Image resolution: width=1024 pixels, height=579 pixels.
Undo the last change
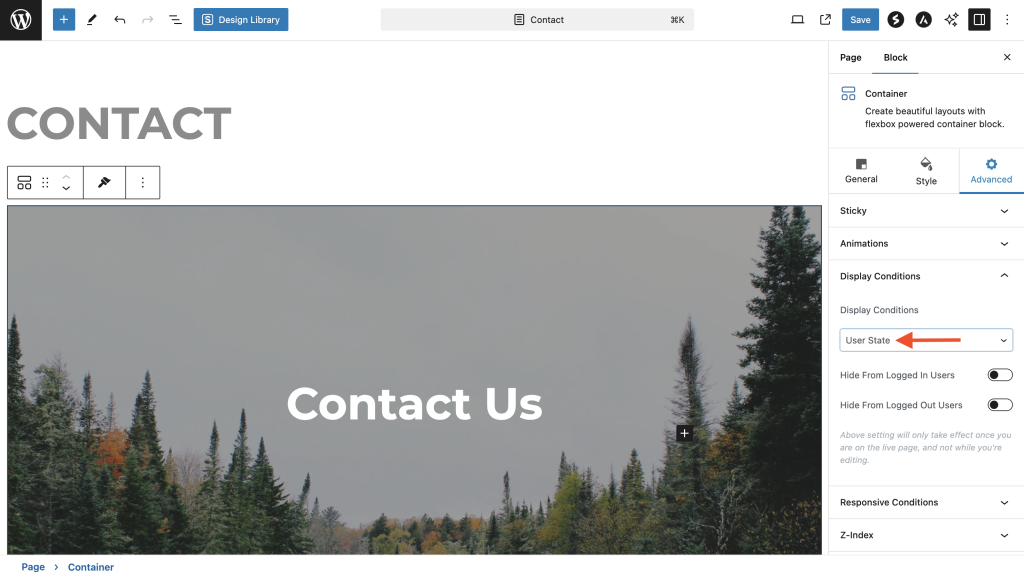(120, 20)
